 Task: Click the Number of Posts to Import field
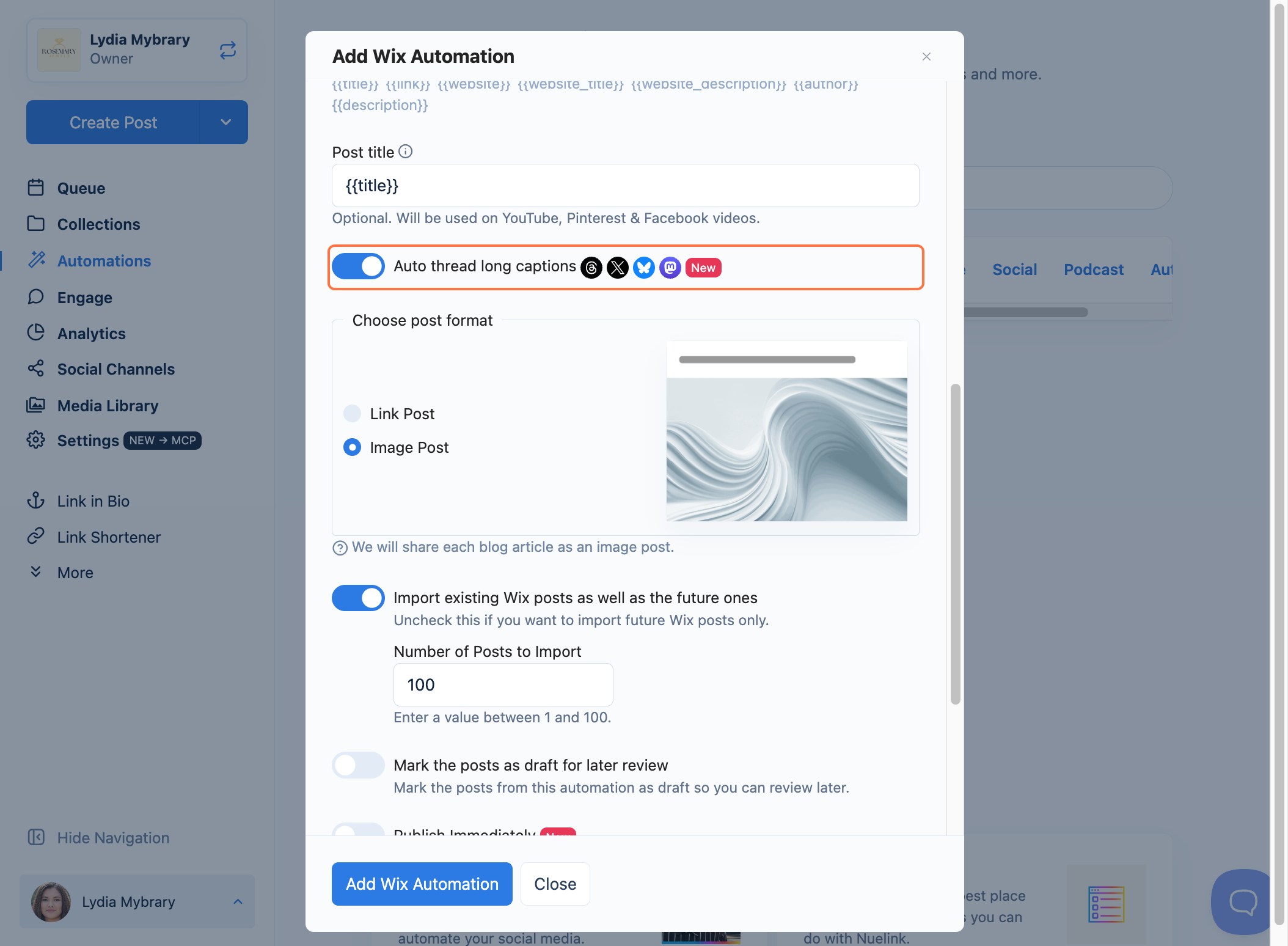click(x=503, y=685)
